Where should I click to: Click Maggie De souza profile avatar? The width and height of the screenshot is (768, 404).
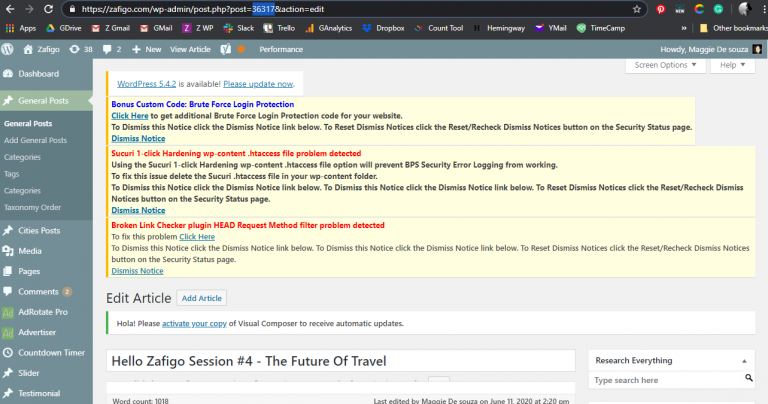tap(757, 49)
